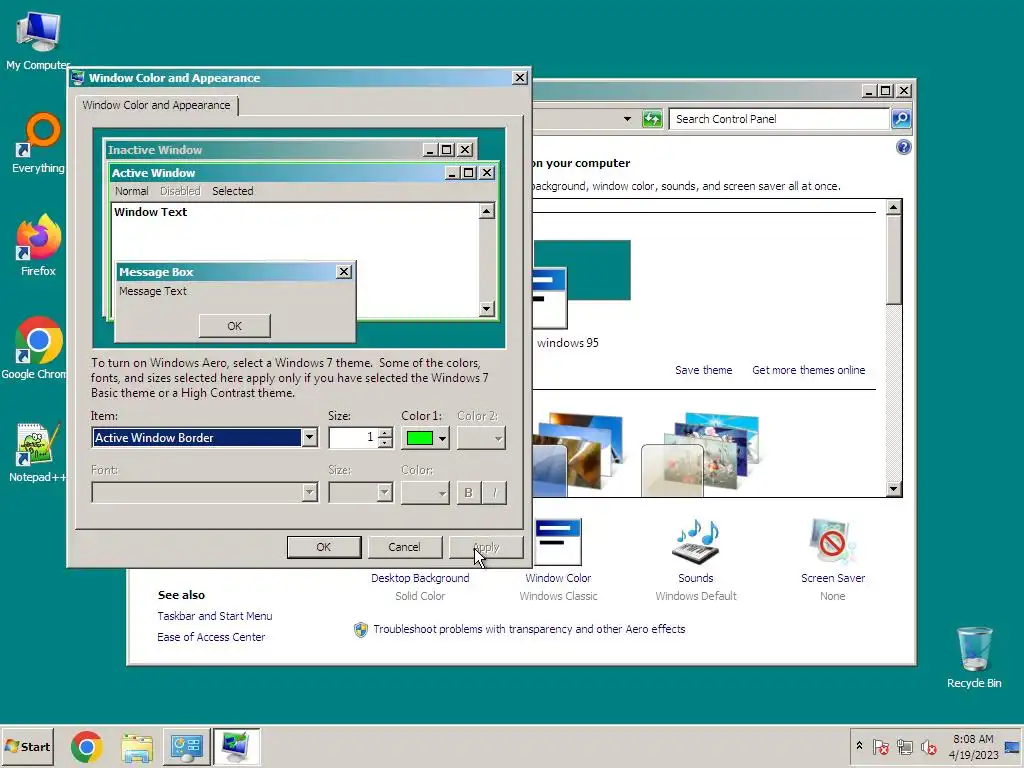Show hidden tray icons arrow

coord(859,746)
